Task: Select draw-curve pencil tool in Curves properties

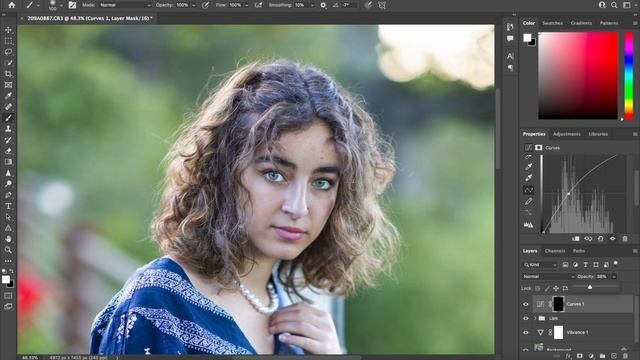Action: tap(528, 202)
